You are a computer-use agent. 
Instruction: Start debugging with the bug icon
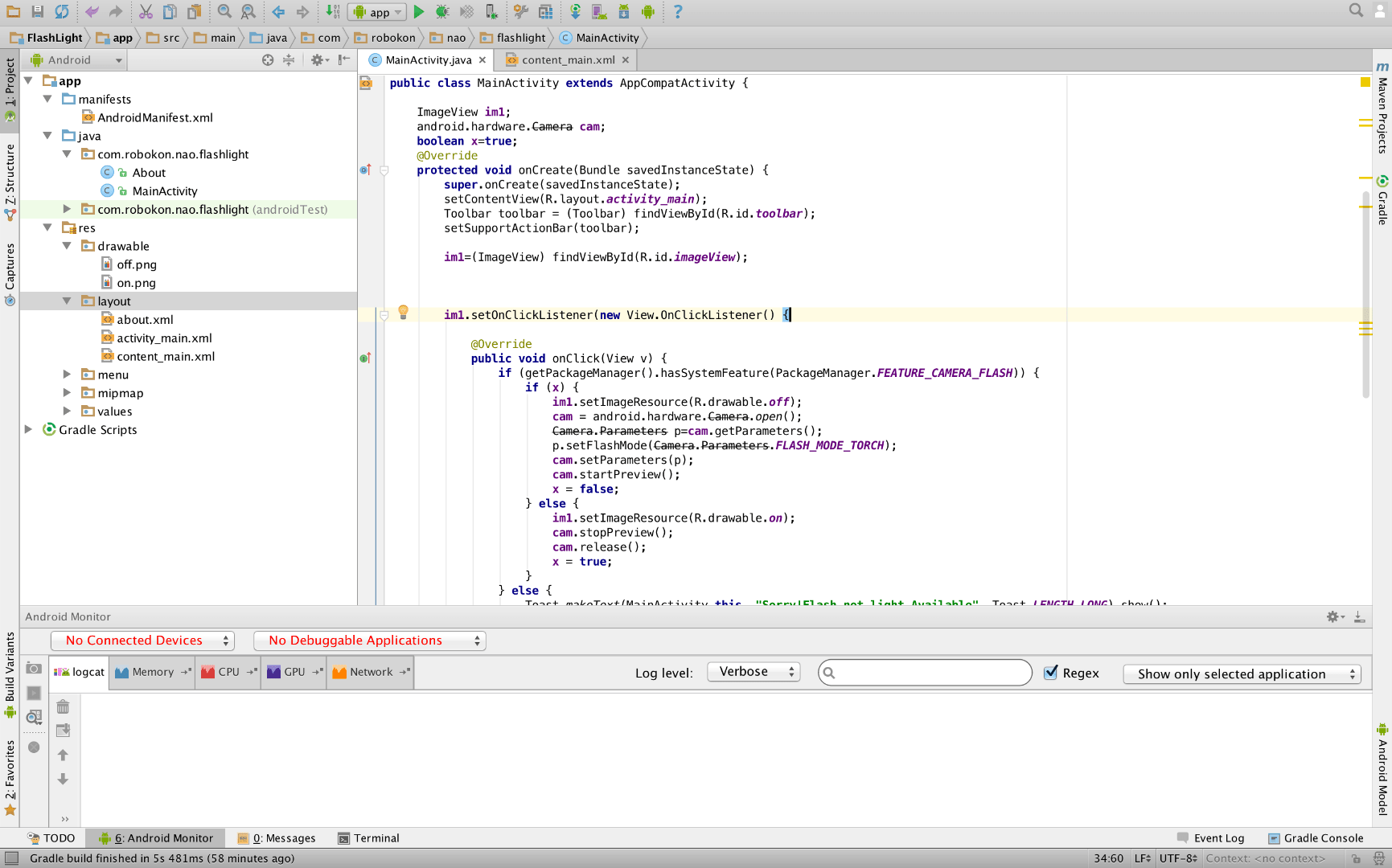(441, 11)
